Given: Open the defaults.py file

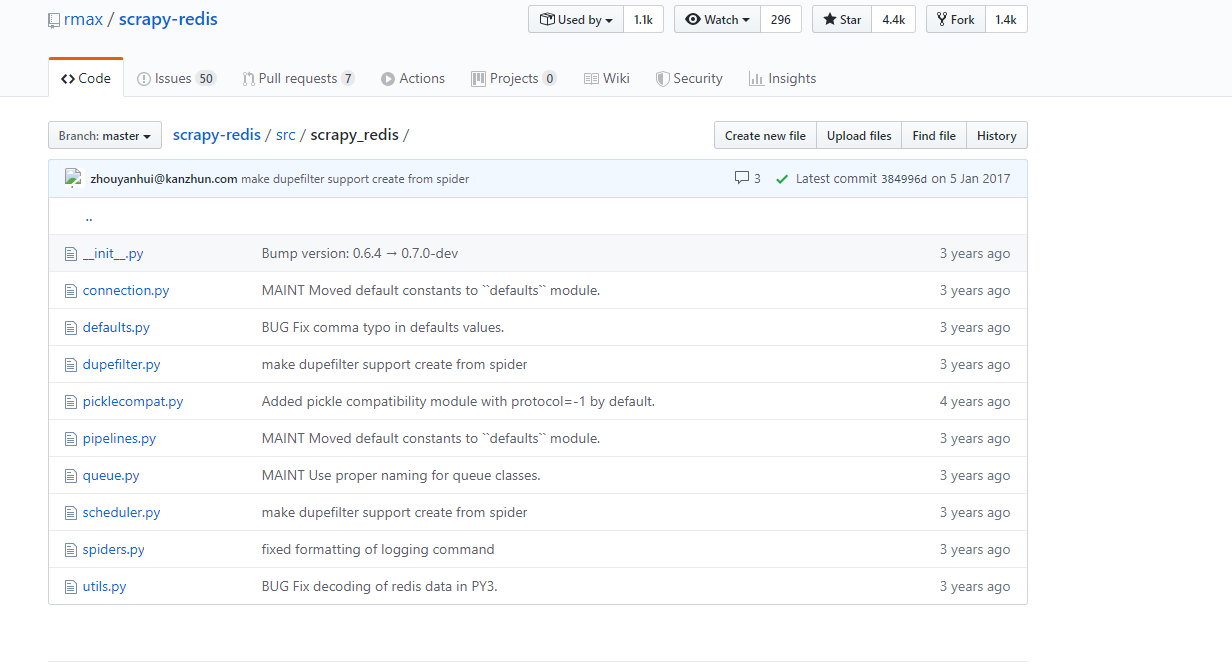Looking at the screenshot, I should click(116, 328).
